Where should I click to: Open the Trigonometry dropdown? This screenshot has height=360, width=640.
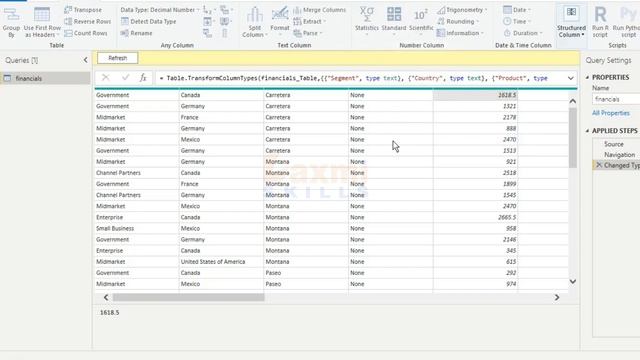point(462,10)
